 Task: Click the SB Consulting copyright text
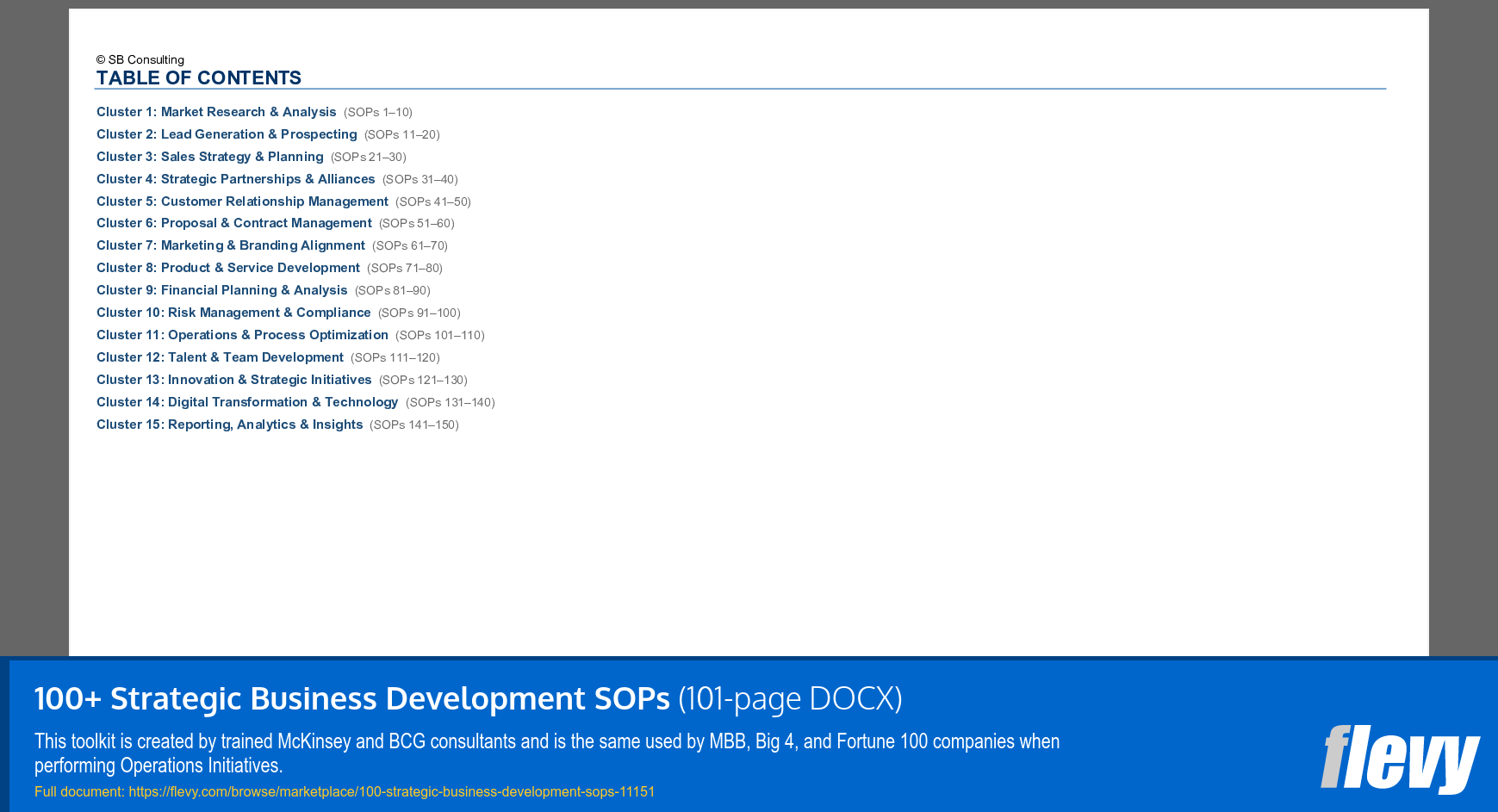[x=140, y=59]
